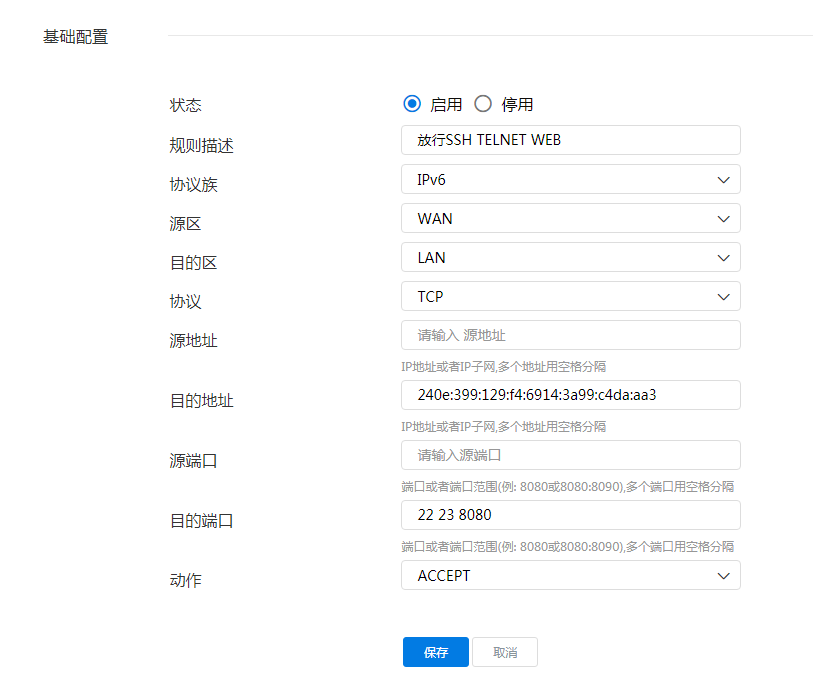Screen dimensions: 813x686
Task: Click the 目的端口 field containing 22 23 8080
Action: (x=570, y=515)
